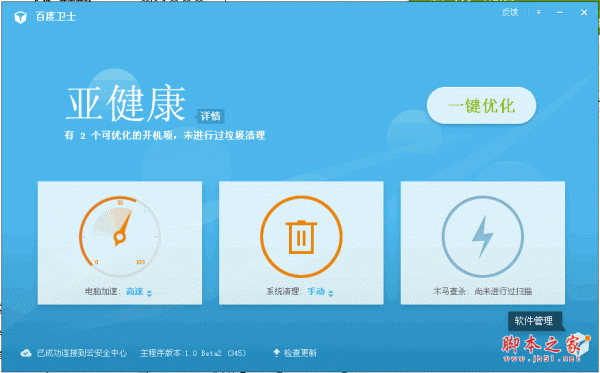Viewport: 600px width, 373px height.
Task: Click the trash can icon for 系统清理
Action: tap(301, 236)
